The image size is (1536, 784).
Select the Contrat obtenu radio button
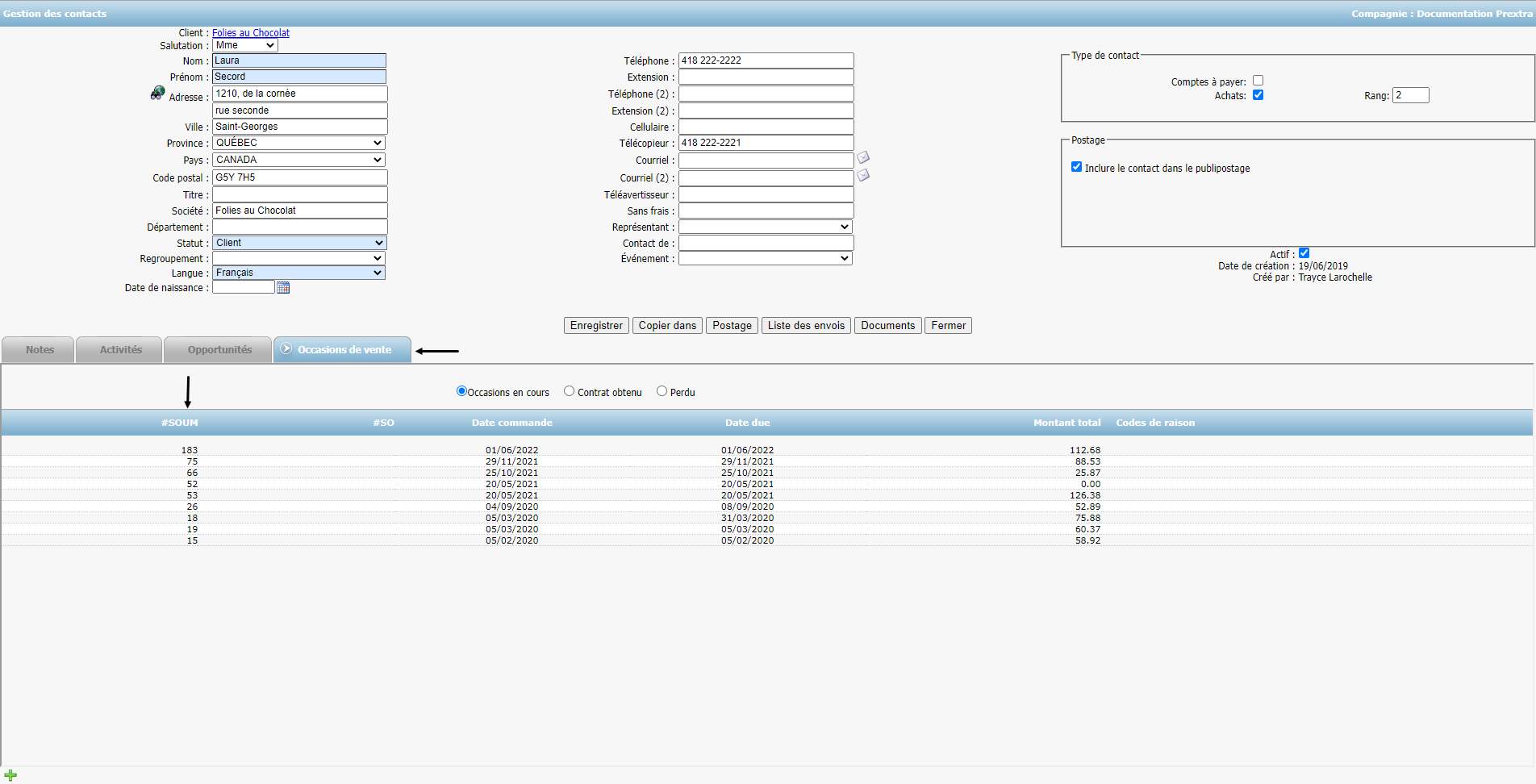[569, 391]
